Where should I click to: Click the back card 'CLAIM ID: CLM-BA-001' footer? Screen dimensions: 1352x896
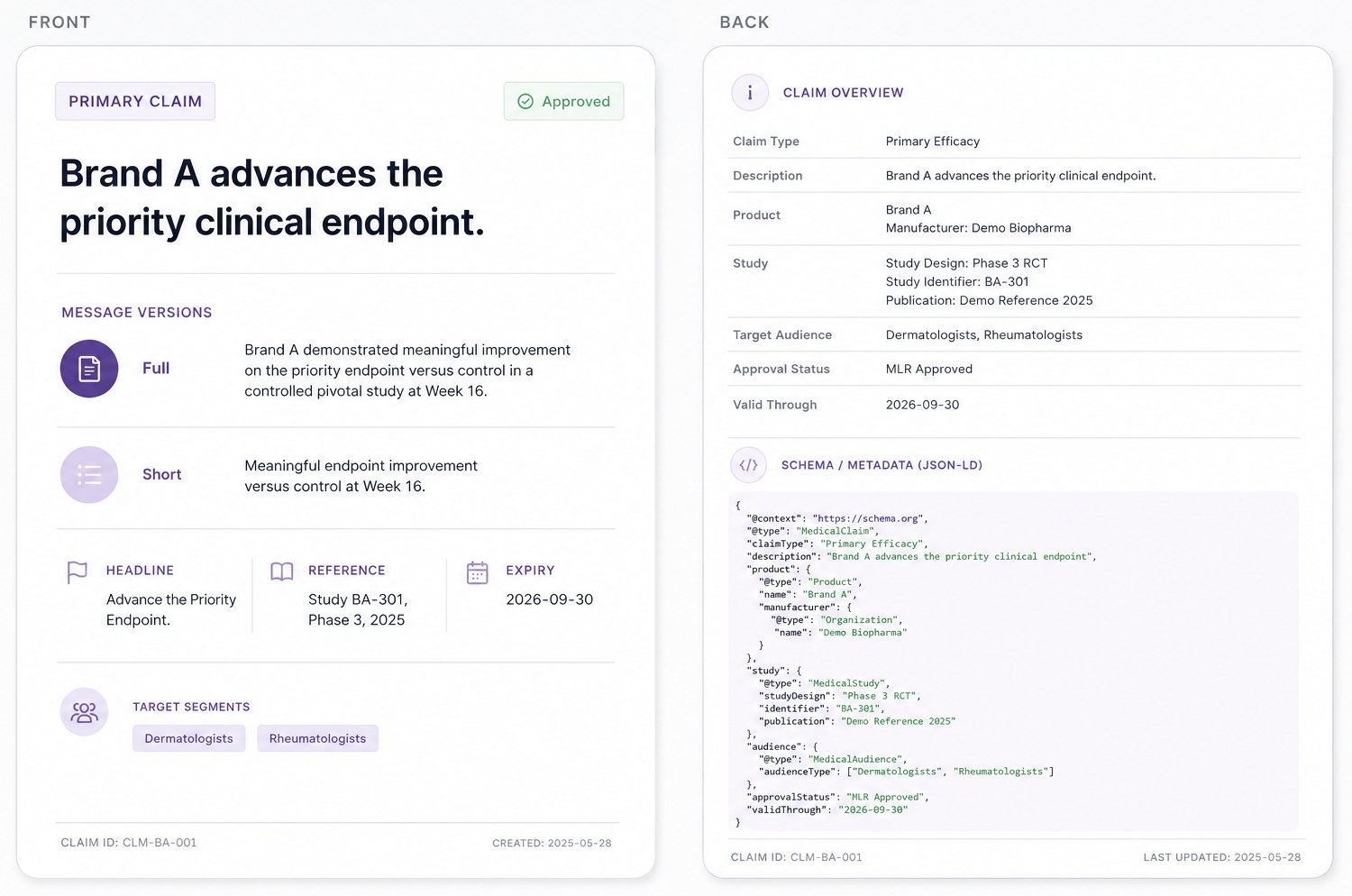pyautogui.click(x=797, y=857)
